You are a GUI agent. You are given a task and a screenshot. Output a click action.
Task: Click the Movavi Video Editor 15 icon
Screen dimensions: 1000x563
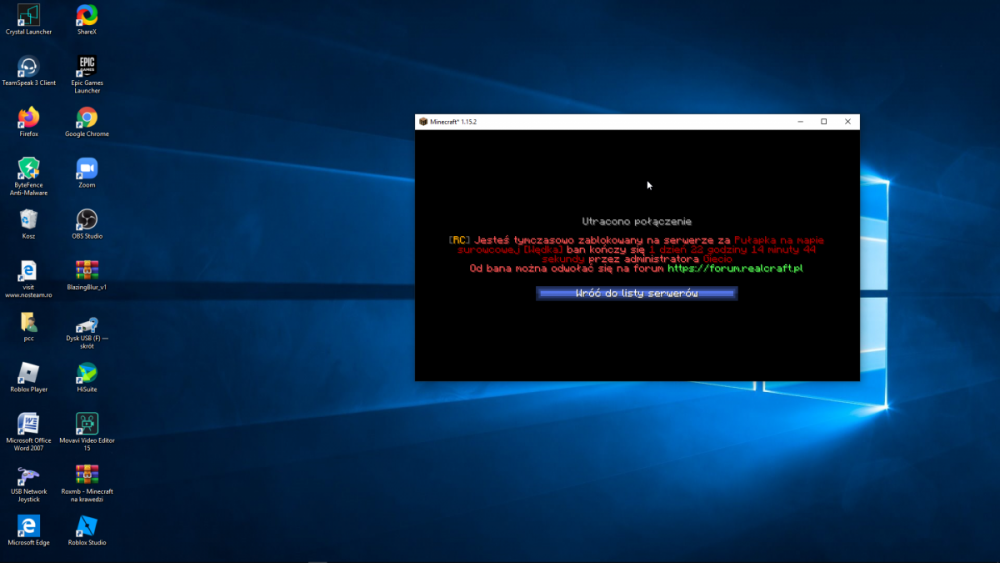[87, 423]
